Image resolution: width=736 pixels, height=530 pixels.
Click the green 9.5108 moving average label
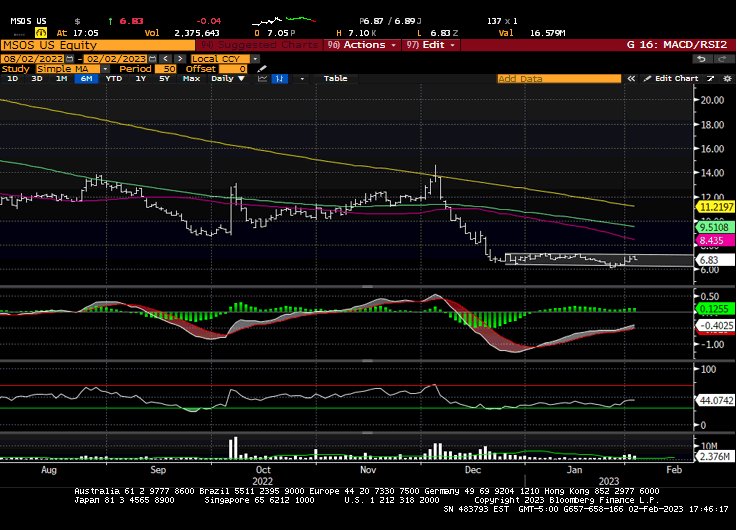[x=714, y=227]
